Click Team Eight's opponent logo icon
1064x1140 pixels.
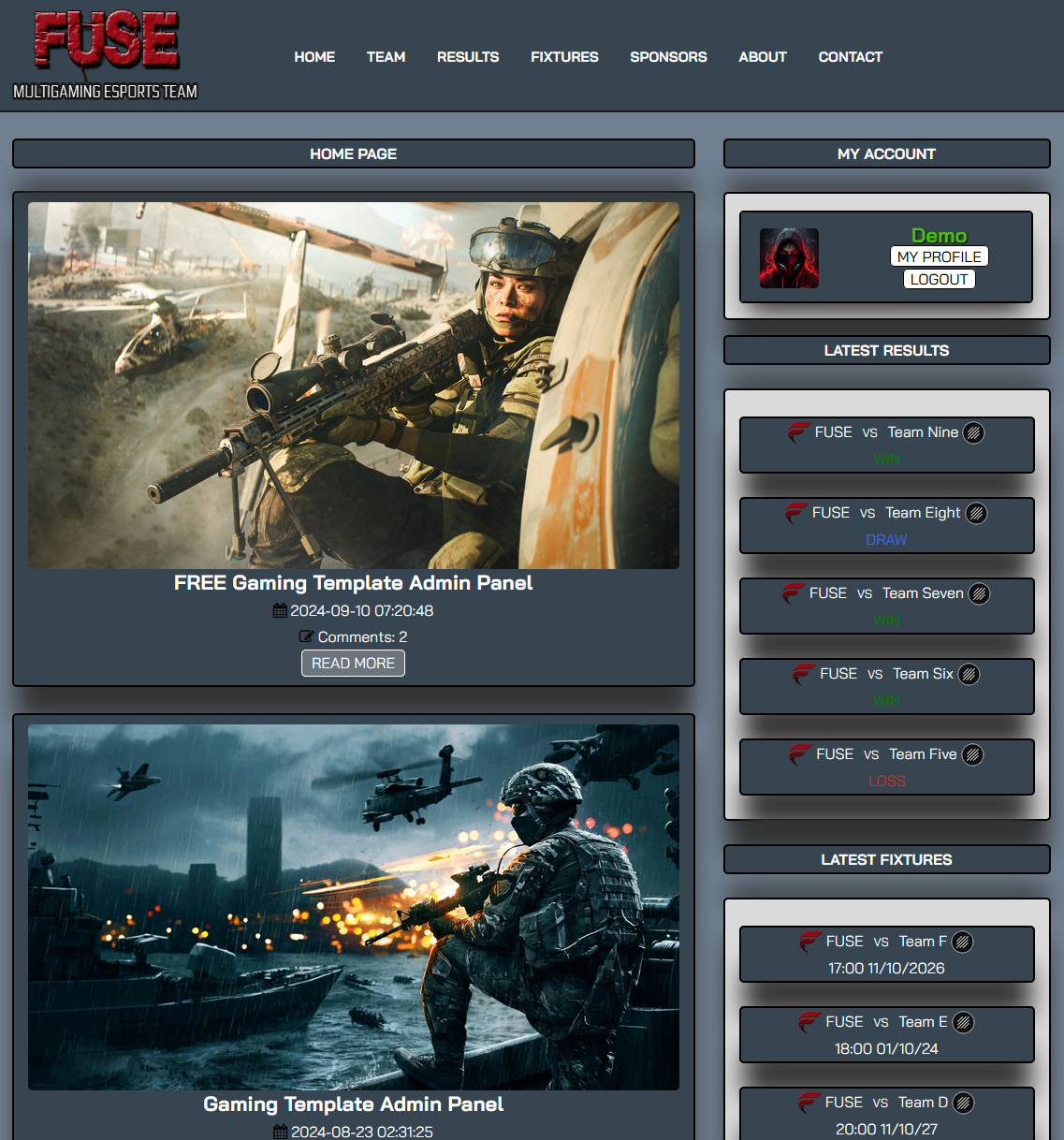[x=976, y=513]
